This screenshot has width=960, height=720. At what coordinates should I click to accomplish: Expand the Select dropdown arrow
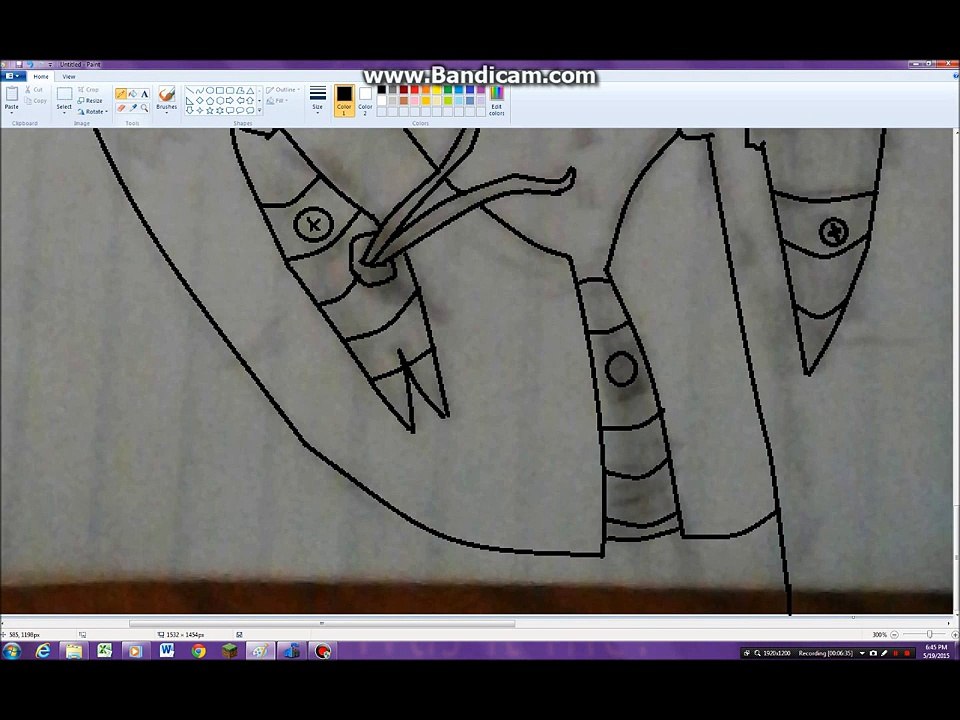64,113
